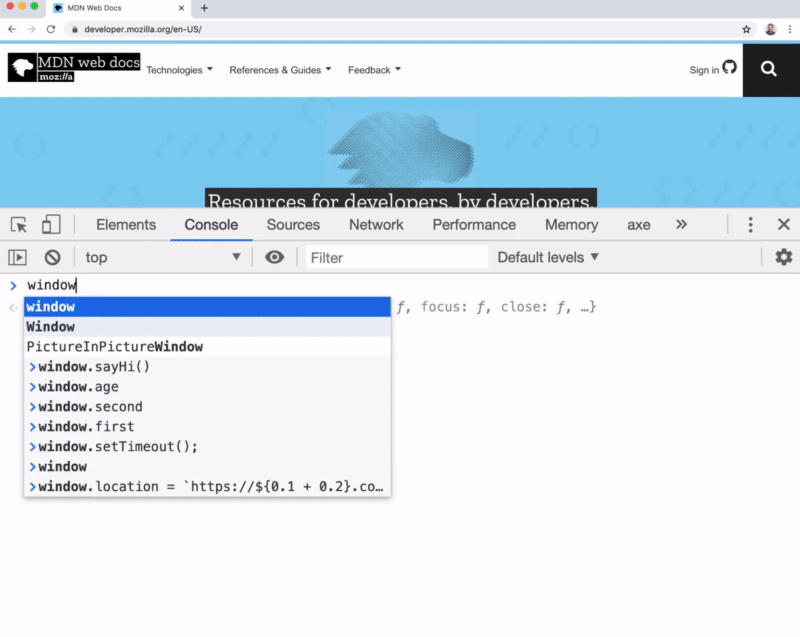Image resolution: width=800 pixels, height=637 pixels.
Task: Open the Default levels dropdown
Action: [x=548, y=257]
